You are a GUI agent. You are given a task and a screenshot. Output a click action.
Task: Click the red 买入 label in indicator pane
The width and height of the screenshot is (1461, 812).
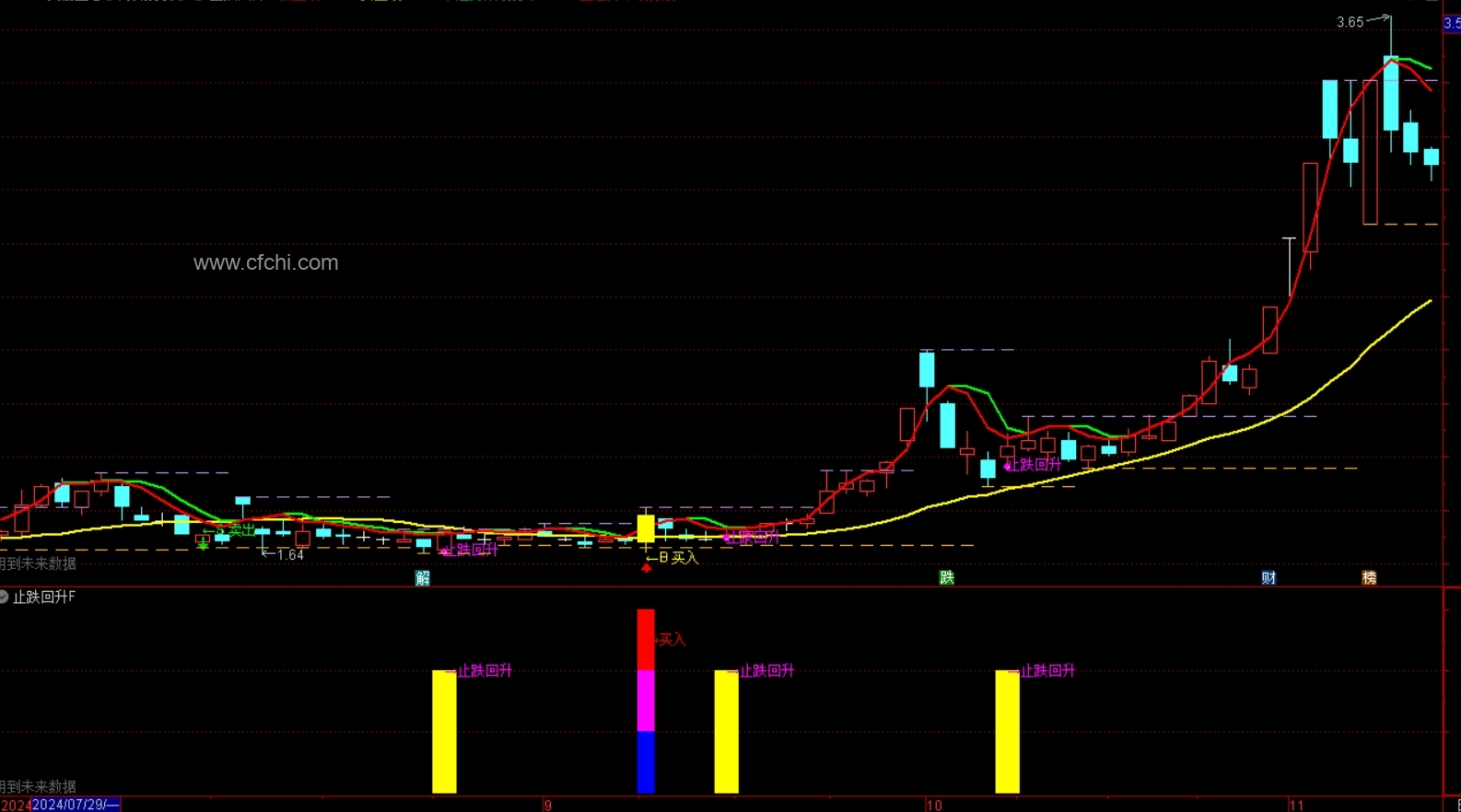click(x=672, y=639)
